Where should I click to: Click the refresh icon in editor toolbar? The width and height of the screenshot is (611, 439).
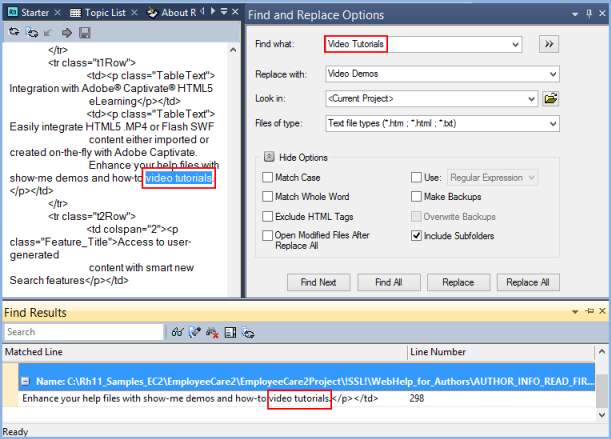(11, 34)
